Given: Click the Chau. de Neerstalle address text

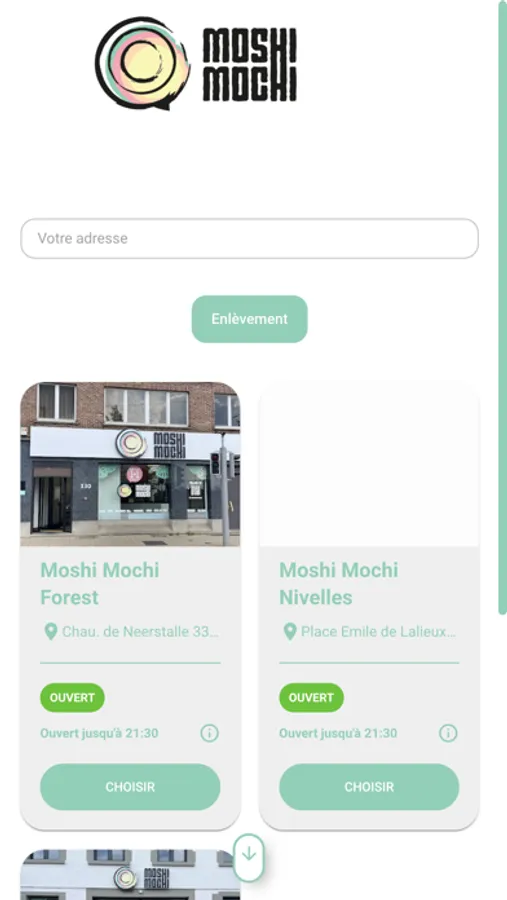Looking at the screenshot, I should coord(141,632).
